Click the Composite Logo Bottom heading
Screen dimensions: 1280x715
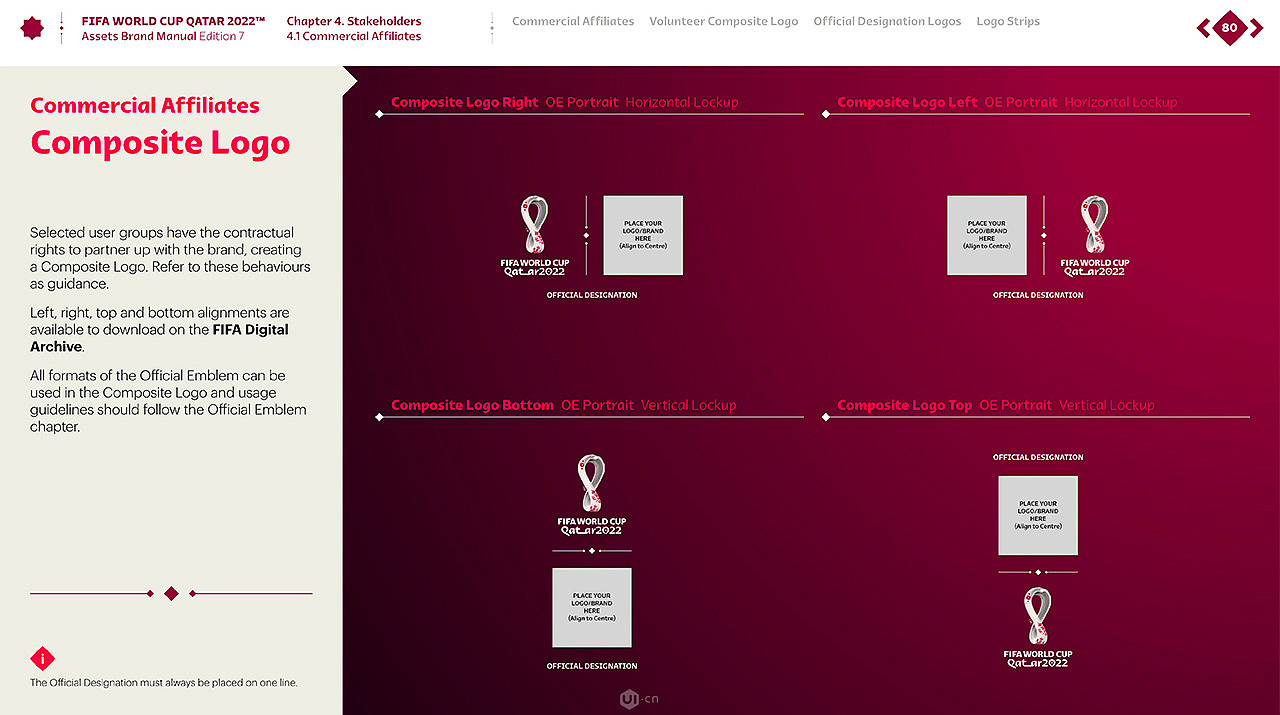click(x=472, y=405)
